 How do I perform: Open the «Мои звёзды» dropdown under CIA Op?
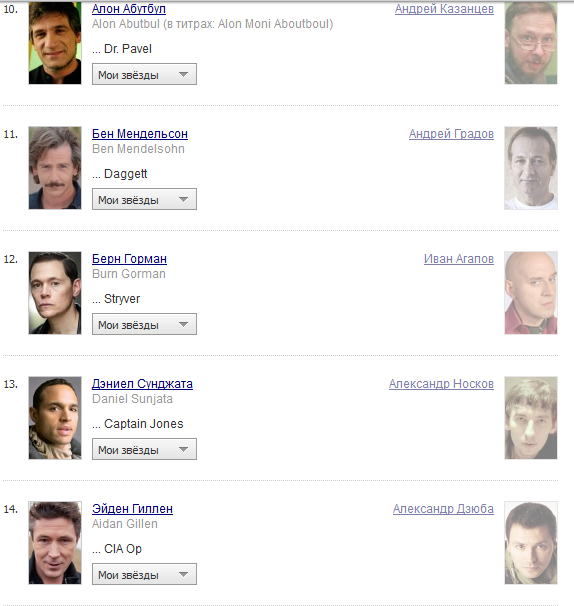tap(144, 574)
